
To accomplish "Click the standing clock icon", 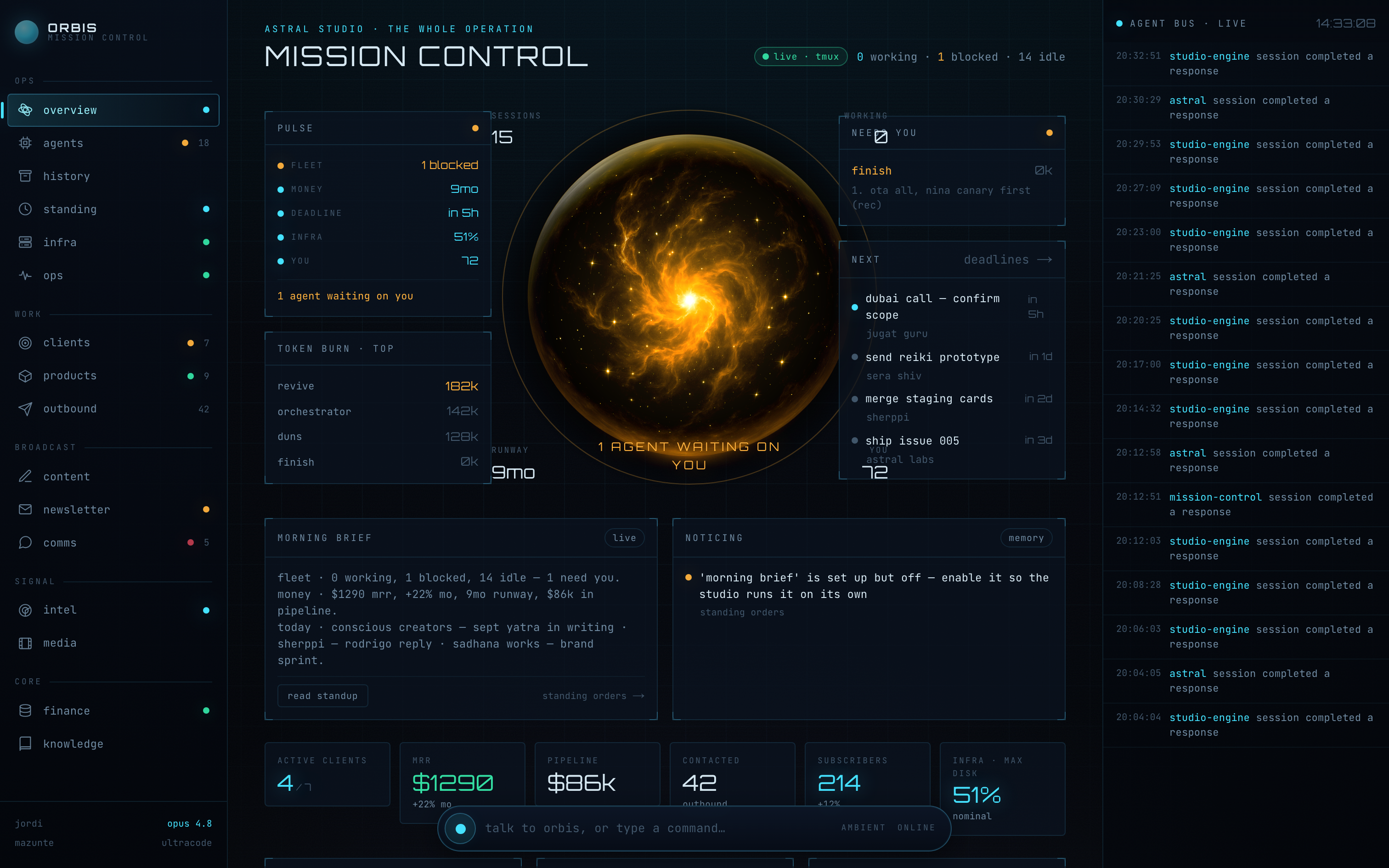I will coord(25,209).
